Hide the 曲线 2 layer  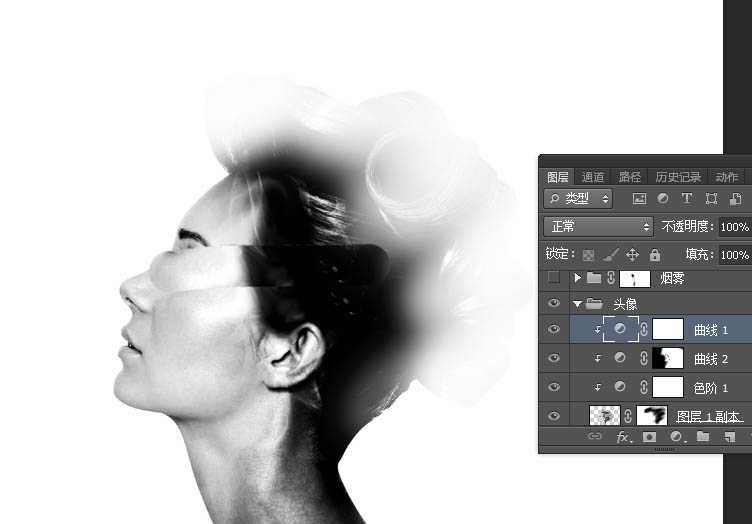point(554,358)
